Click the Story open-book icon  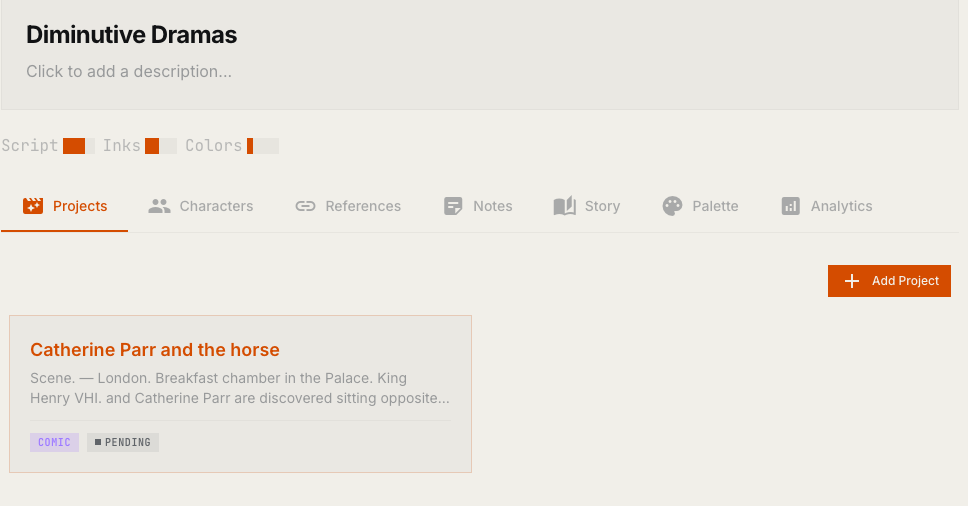pyautogui.click(x=564, y=206)
